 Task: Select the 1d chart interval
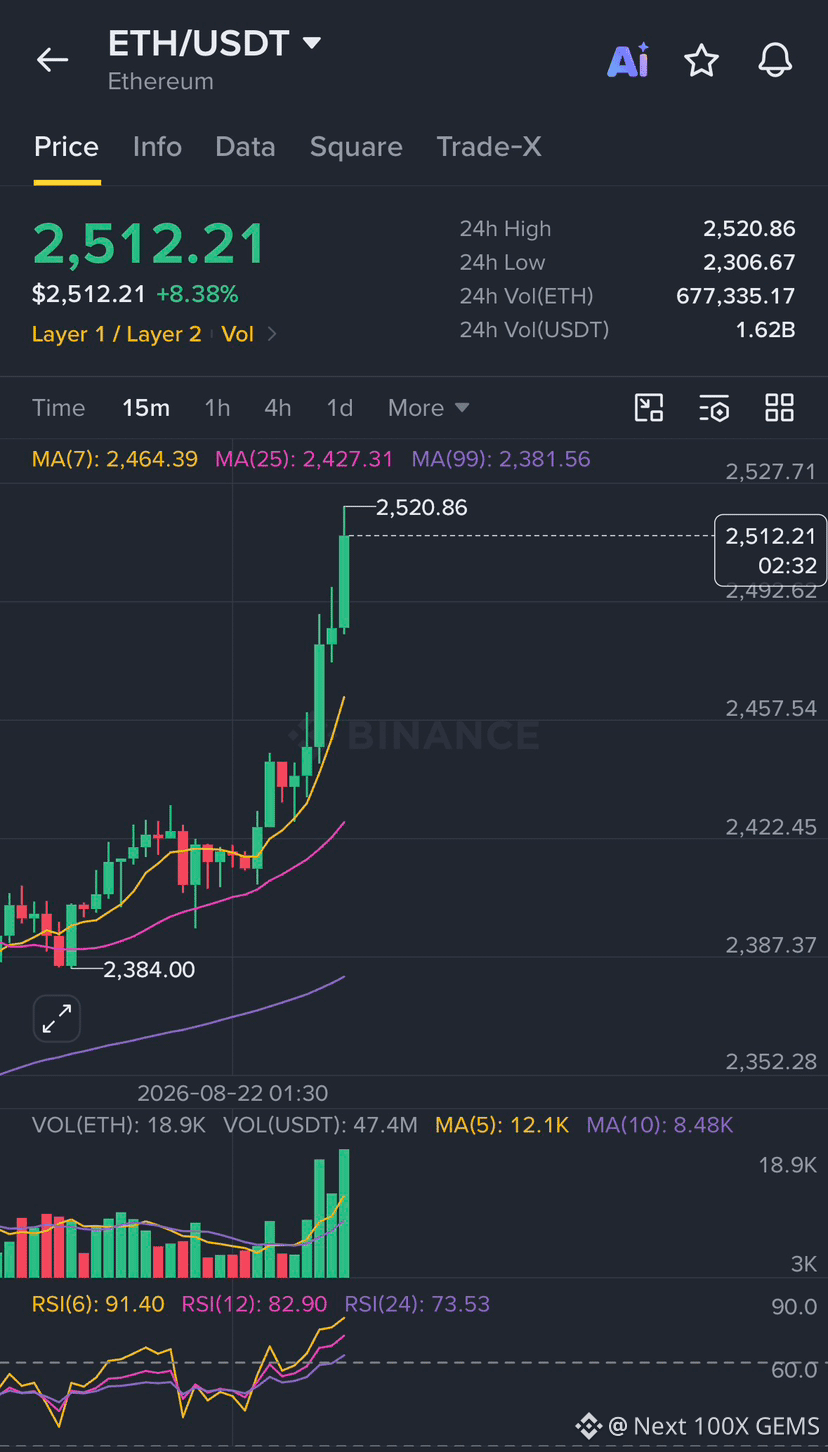pyautogui.click(x=340, y=408)
